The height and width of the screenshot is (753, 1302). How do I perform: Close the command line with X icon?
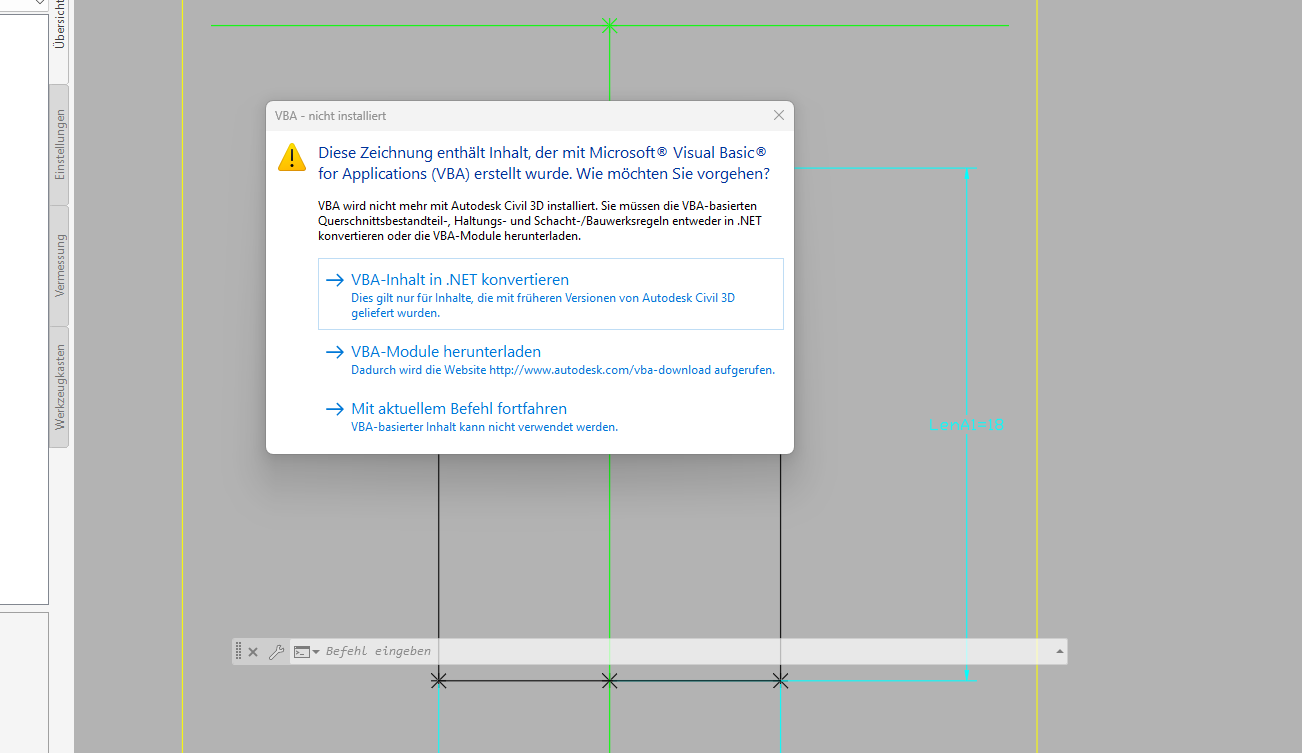[x=253, y=652]
